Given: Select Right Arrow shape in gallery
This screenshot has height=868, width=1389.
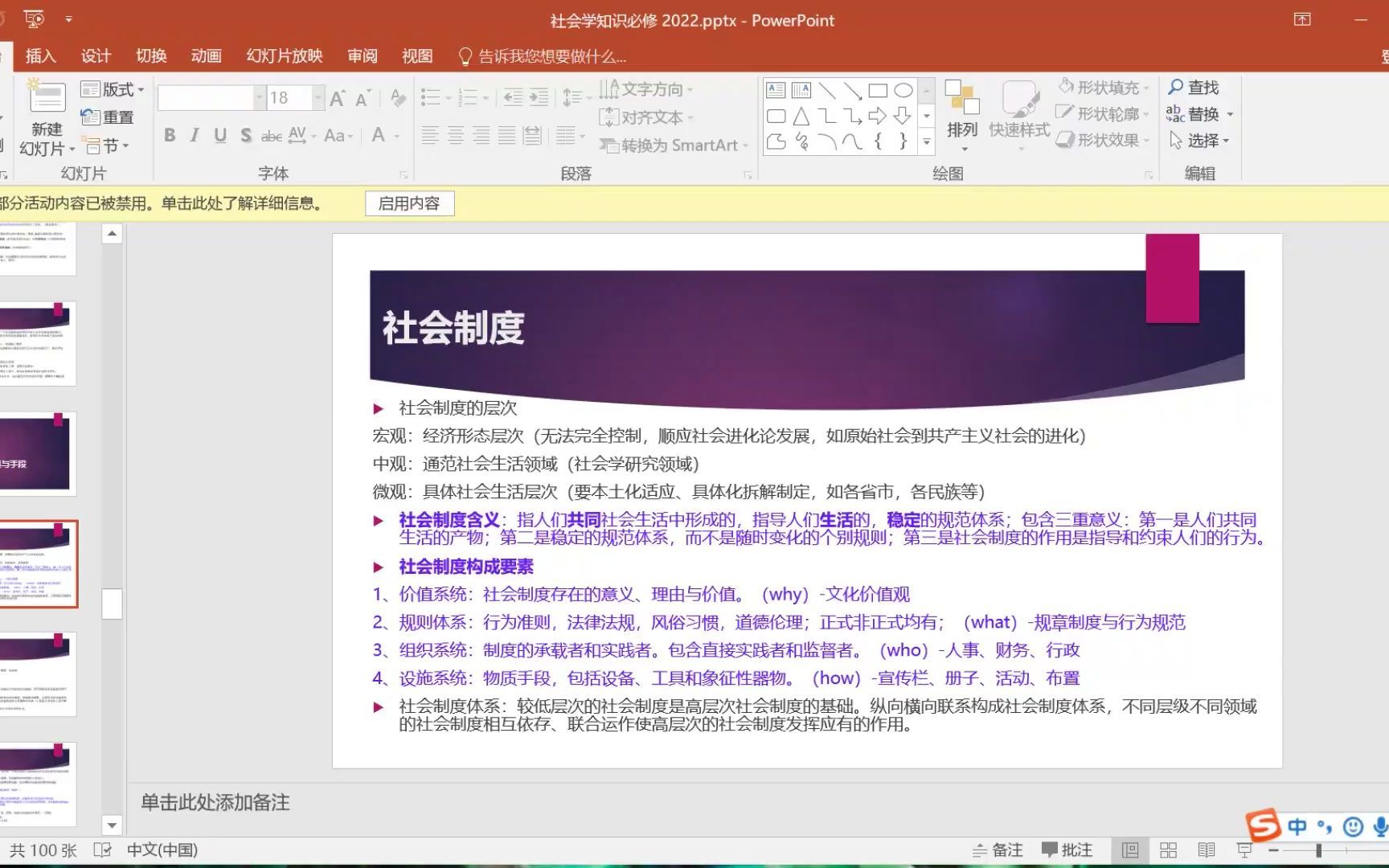Looking at the screenshot, I should [x=878, y=117].
